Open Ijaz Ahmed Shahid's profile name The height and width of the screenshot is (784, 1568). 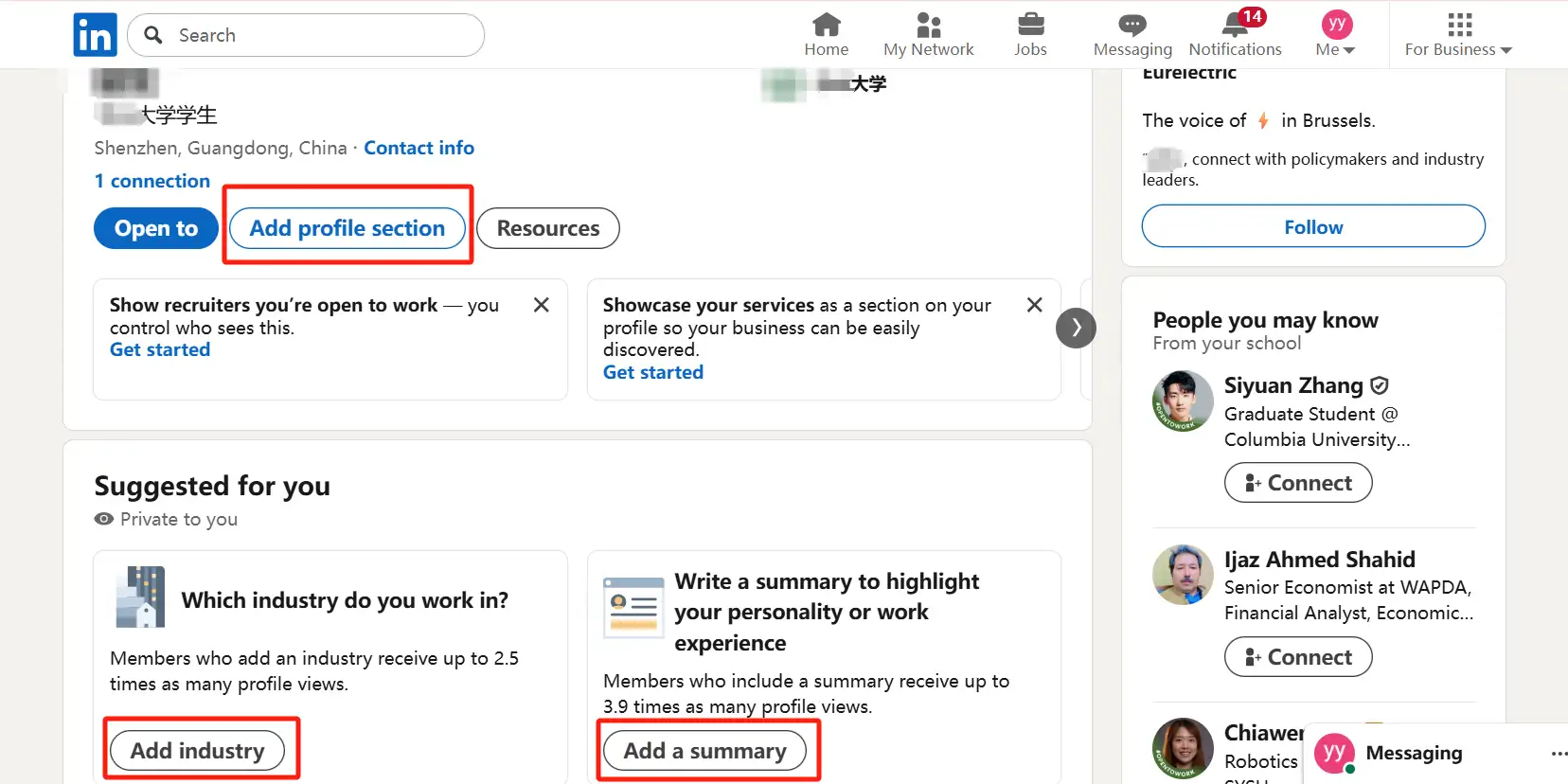tap(1320, 560)
